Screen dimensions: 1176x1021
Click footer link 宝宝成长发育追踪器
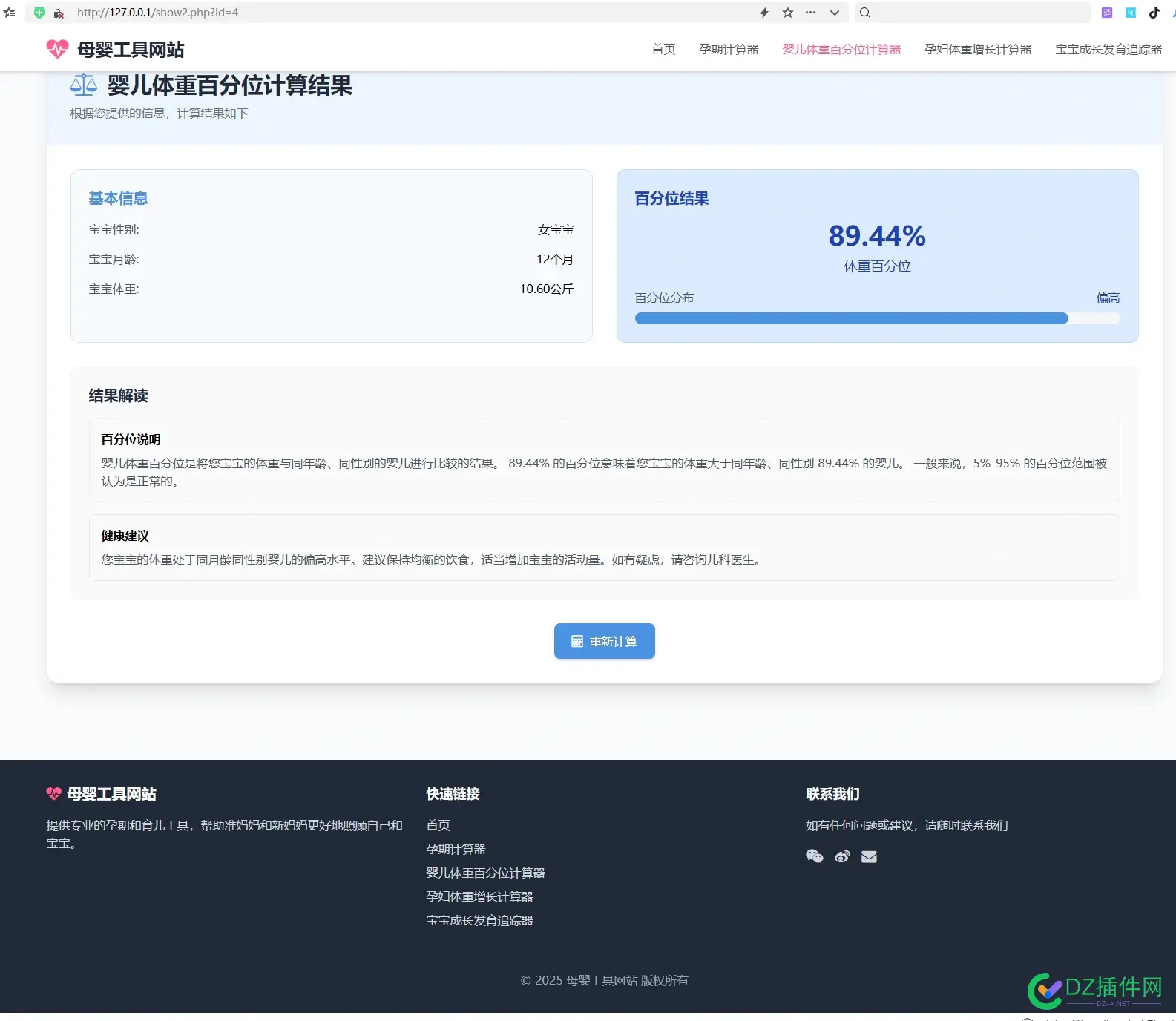479,920
